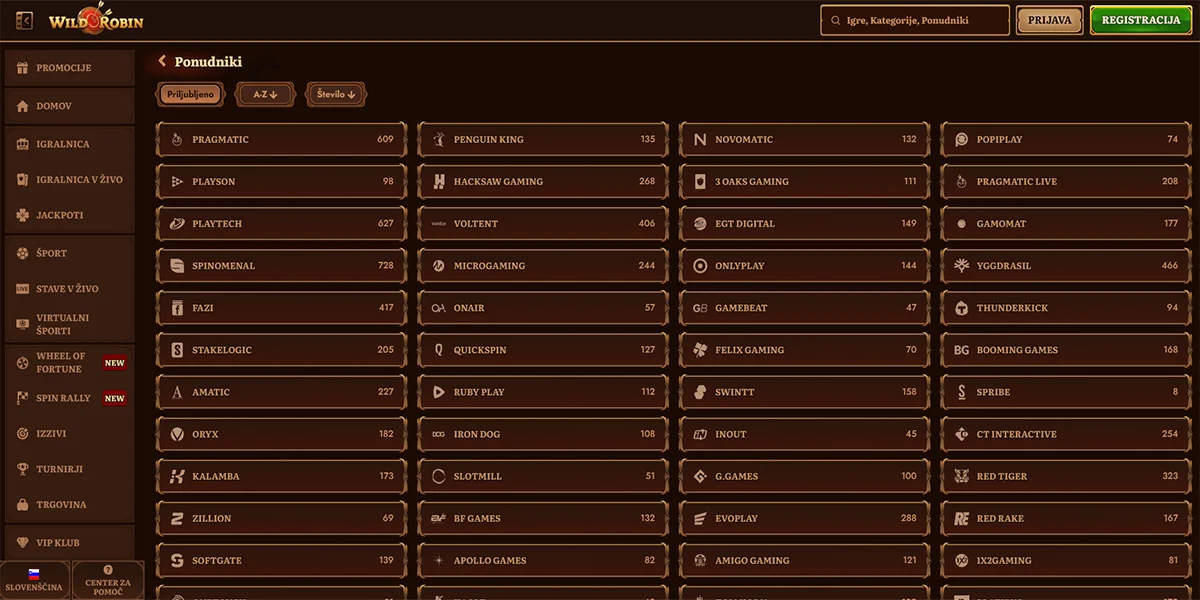The width and height of the screenshot is (1200, 600).
Task: Sort providers with the A-Z button
Action: (x=265, y=95)
